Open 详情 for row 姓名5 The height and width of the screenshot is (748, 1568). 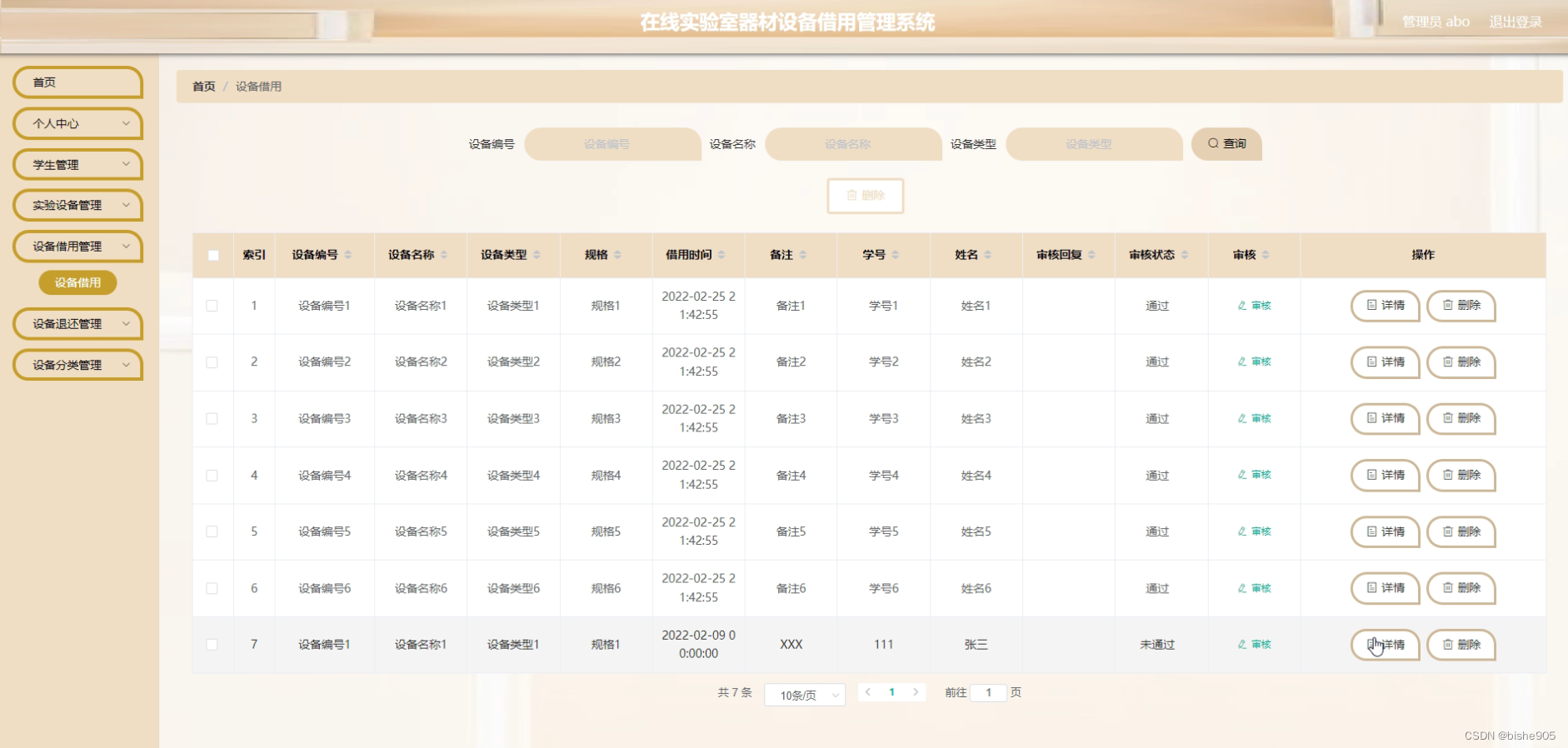1385,531
